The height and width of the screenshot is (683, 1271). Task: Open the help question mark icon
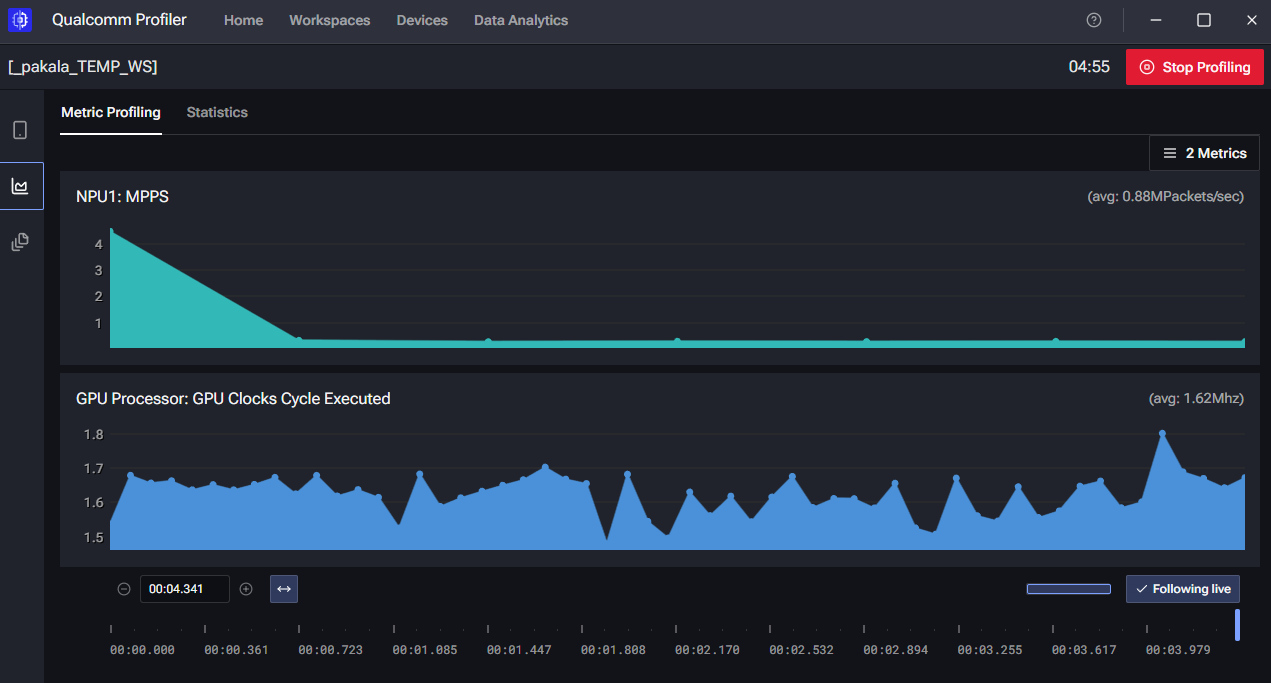(1094, 20)
